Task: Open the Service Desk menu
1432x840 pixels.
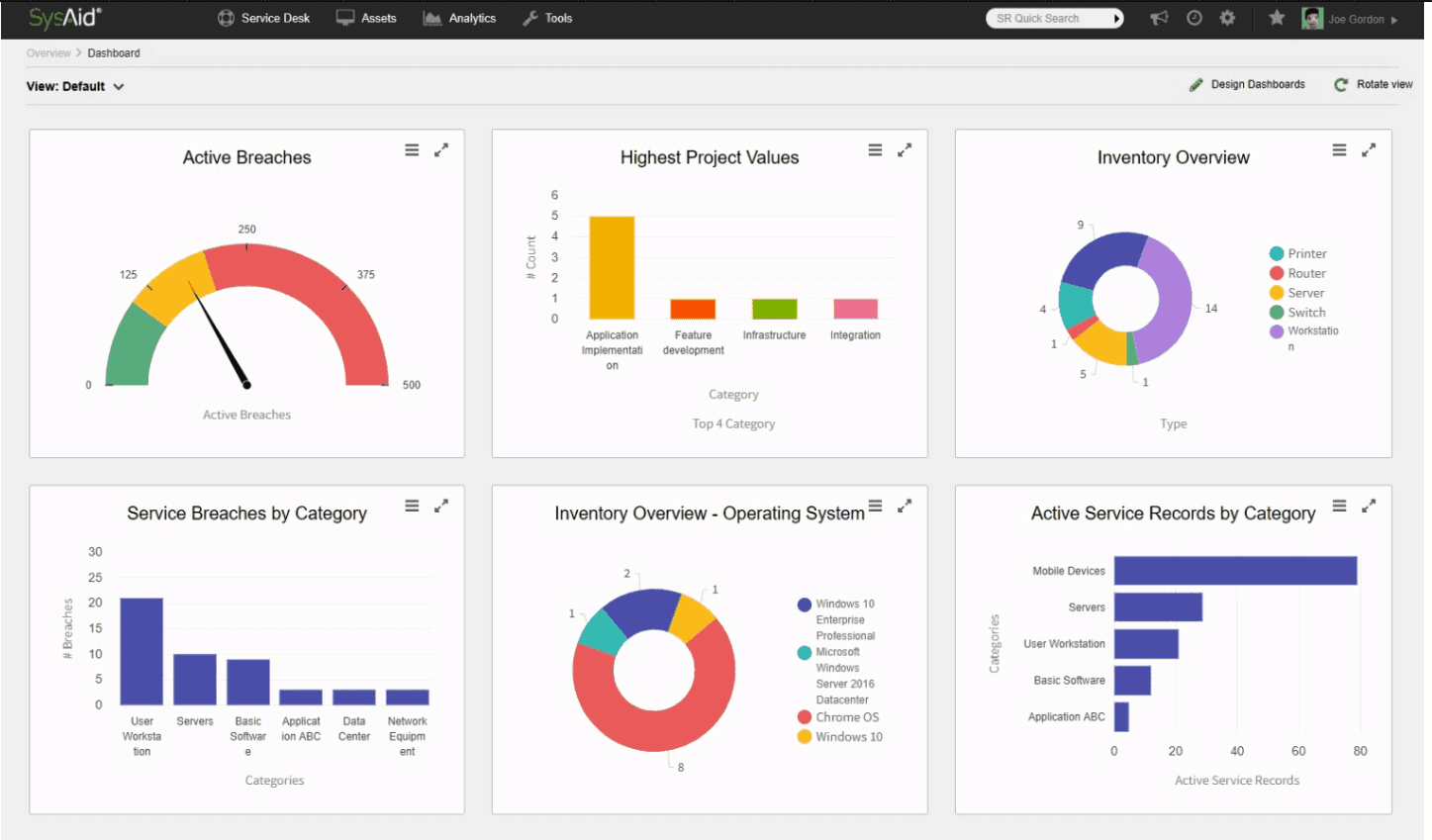Action: (264, 18)
